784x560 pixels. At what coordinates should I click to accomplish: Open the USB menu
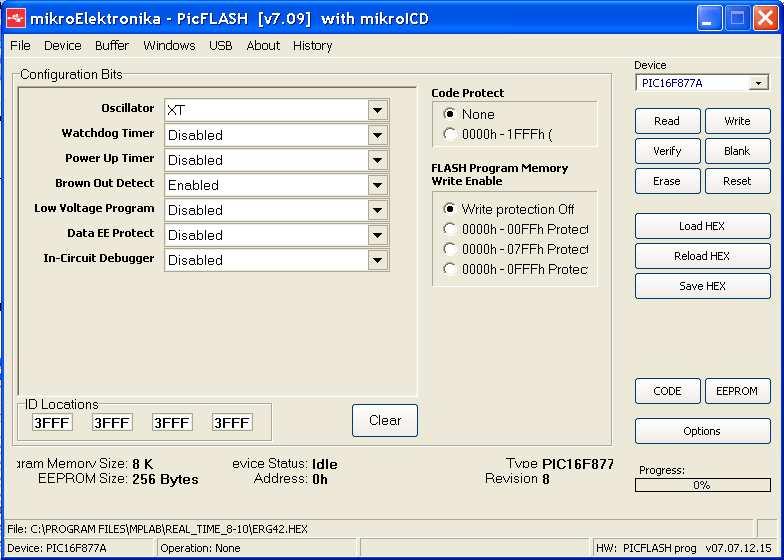pos(220,46)
